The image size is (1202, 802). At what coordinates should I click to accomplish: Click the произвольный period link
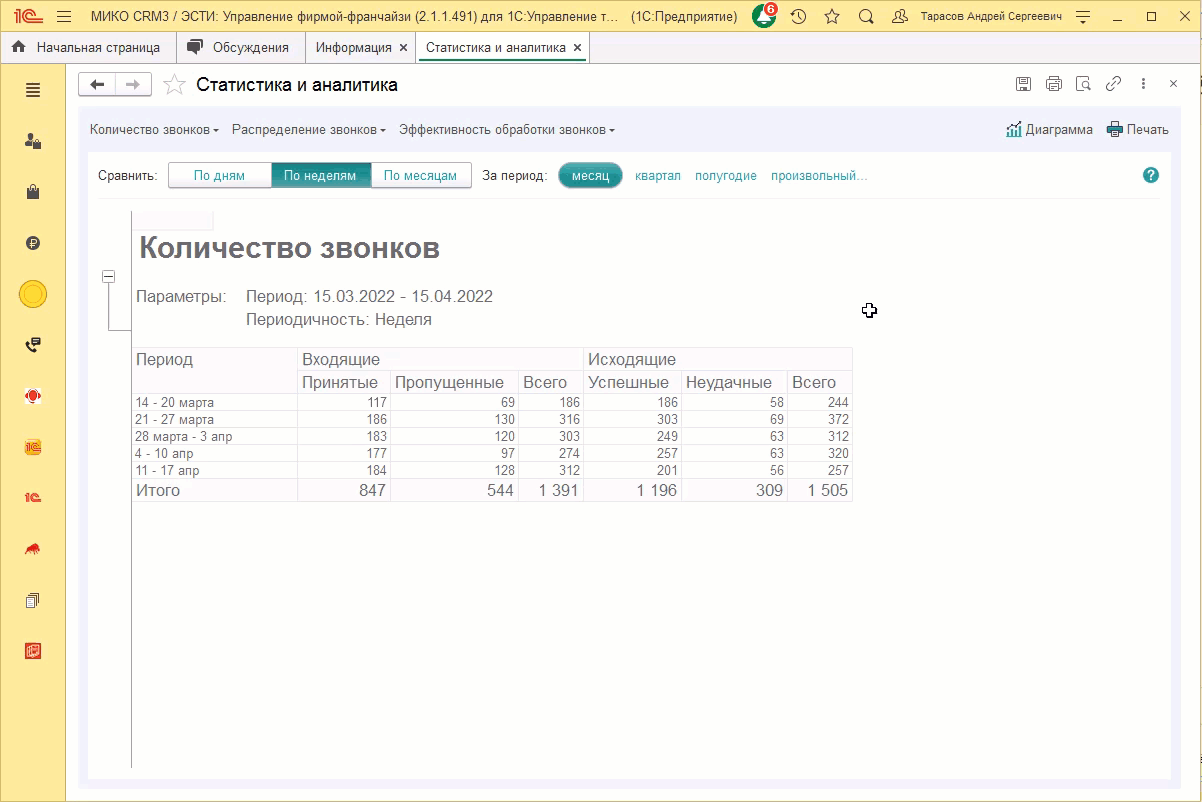(x=818, y=176)
